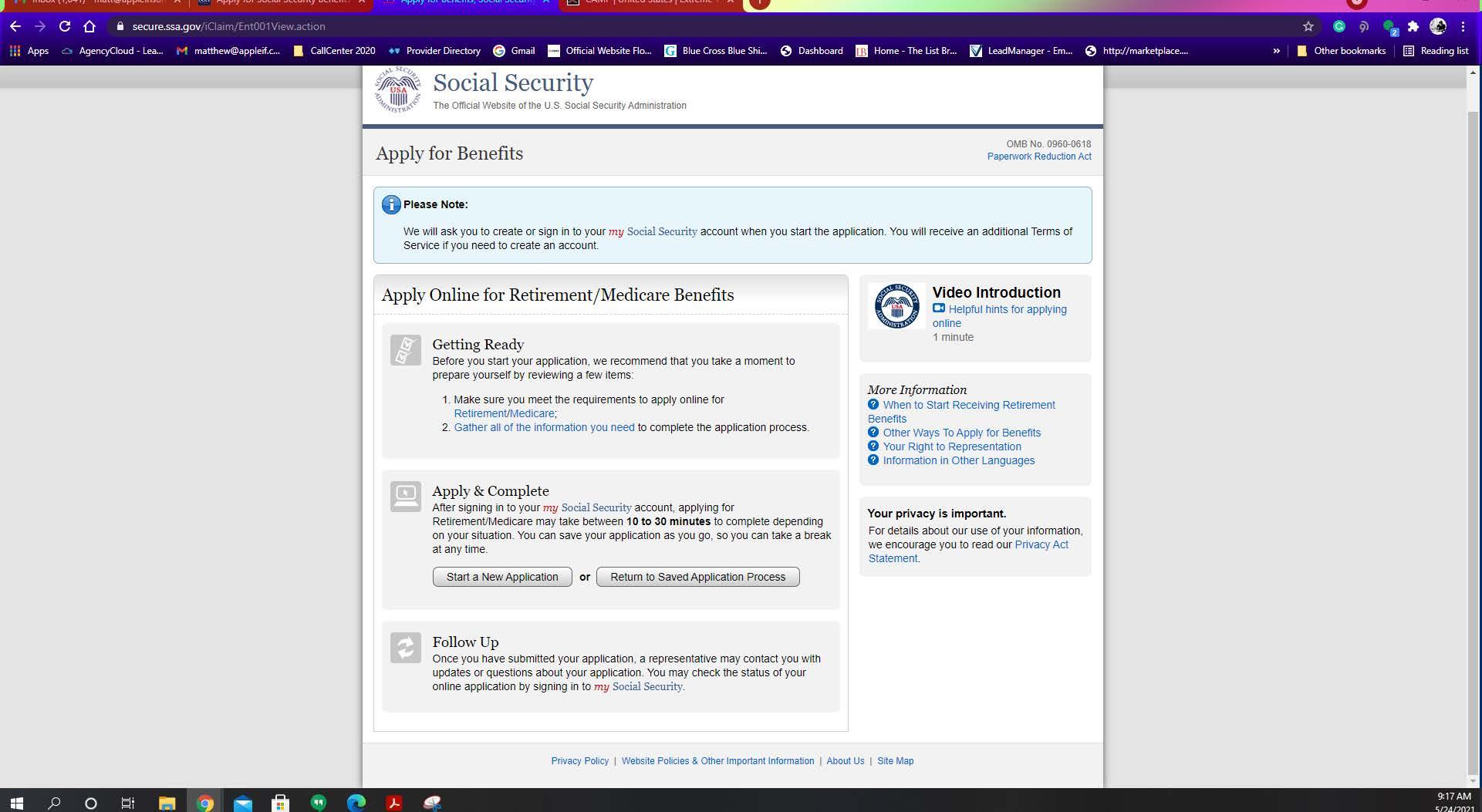Open the Apps bookmarks shortcut
Image resolution: width=1482 pixels, height=812 pixels.
pos(29,51)
